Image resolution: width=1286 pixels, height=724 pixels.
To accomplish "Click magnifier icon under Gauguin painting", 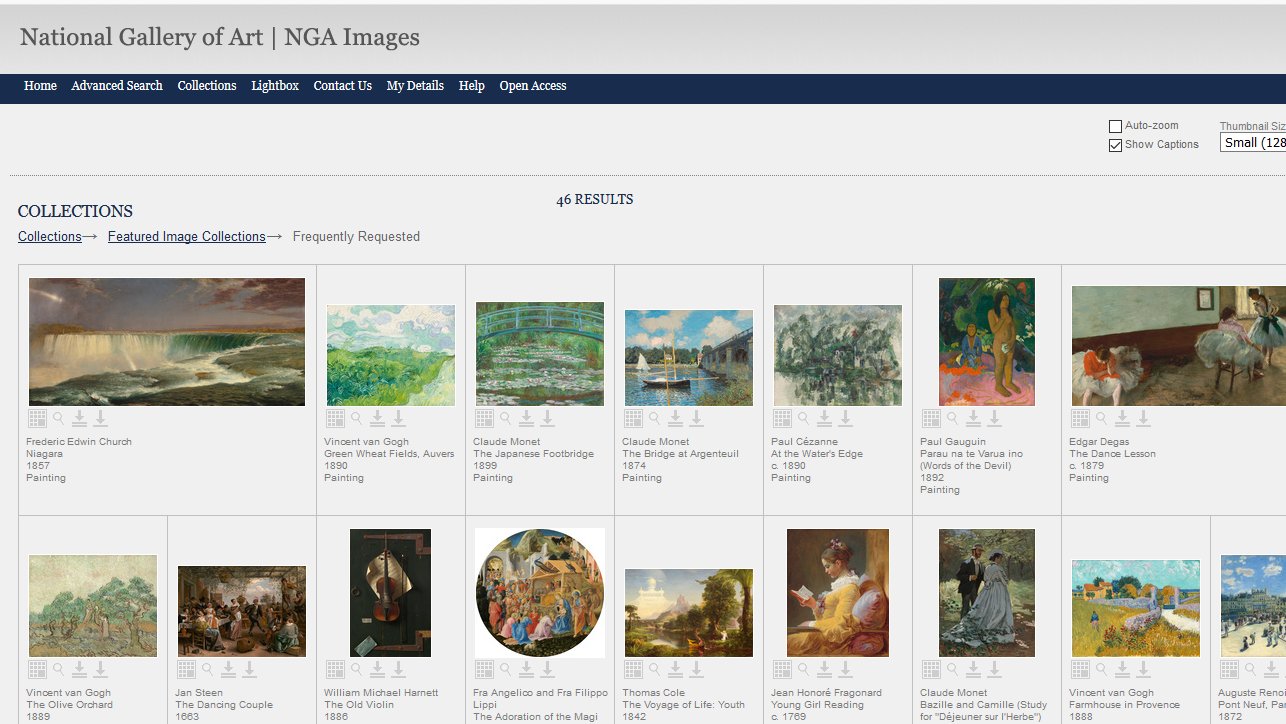I will tap(953, 418).
